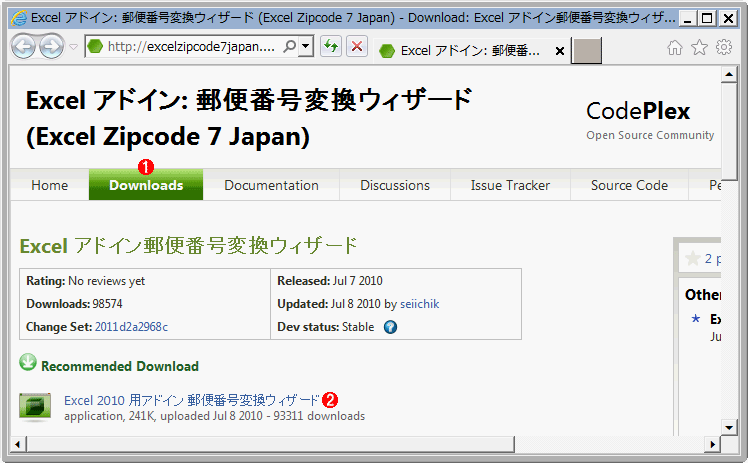Click the vertical scrollbar thumb
This screenshot has height=463, width=748.
tap(729, 131)
